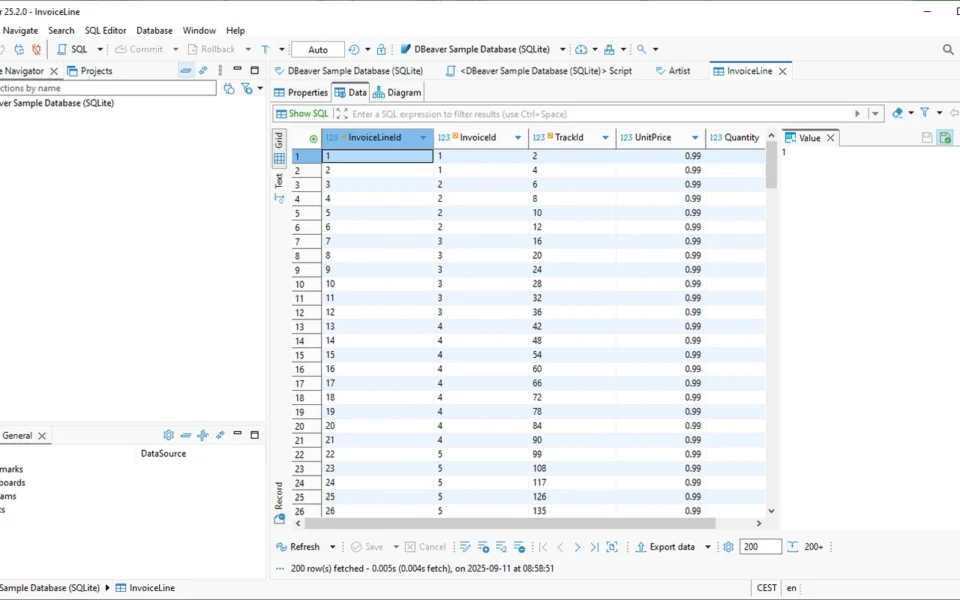Image resolution: width=960 pixels, height=600 pixels.
Task: Open a new SQL script editor
Action: 72,49
